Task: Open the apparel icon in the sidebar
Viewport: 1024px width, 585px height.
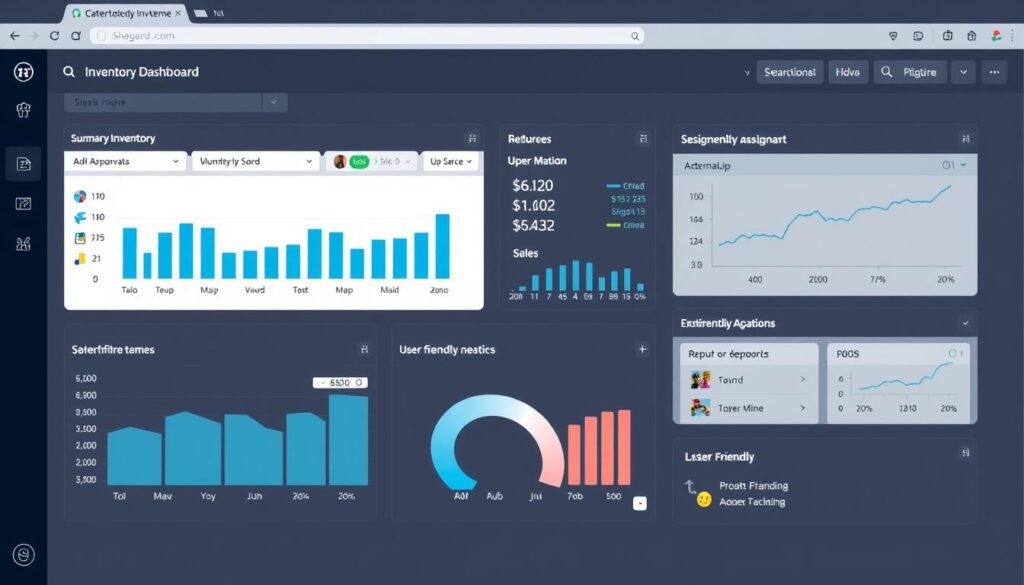Action: click(x=23, y=112)
